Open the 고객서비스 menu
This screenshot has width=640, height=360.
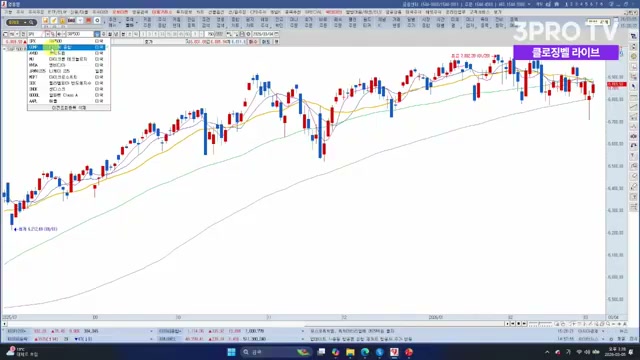pyautogui.click(x=479, y=12)
